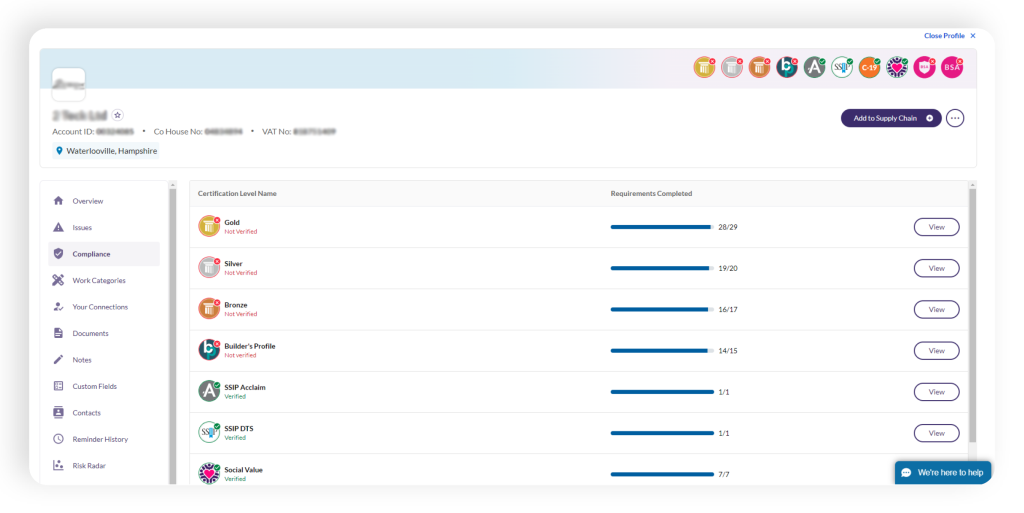Open the We're here to help chat
The height and width of the screenshot is (513, 1024).
click(942, 472)
